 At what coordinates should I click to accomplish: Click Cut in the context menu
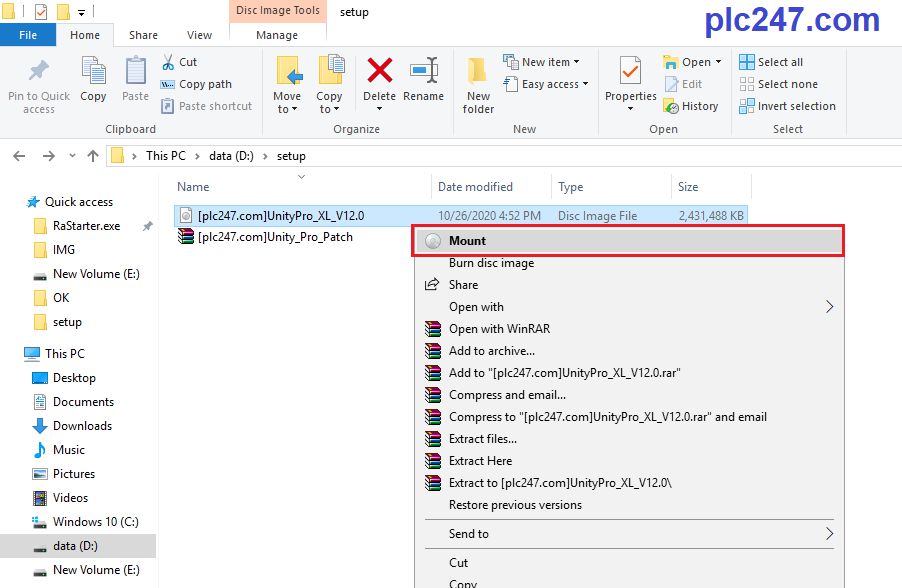click(628, 563)
